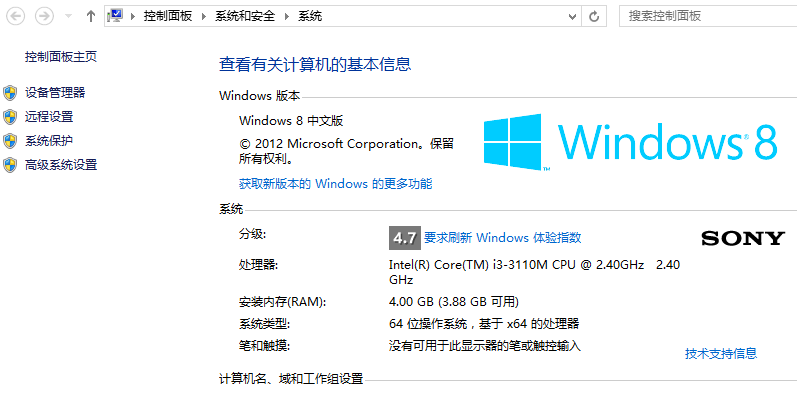Click the 搜索控制面板 search box
Image resolution: width=797 pixels, height=395 pixels.
708,16
